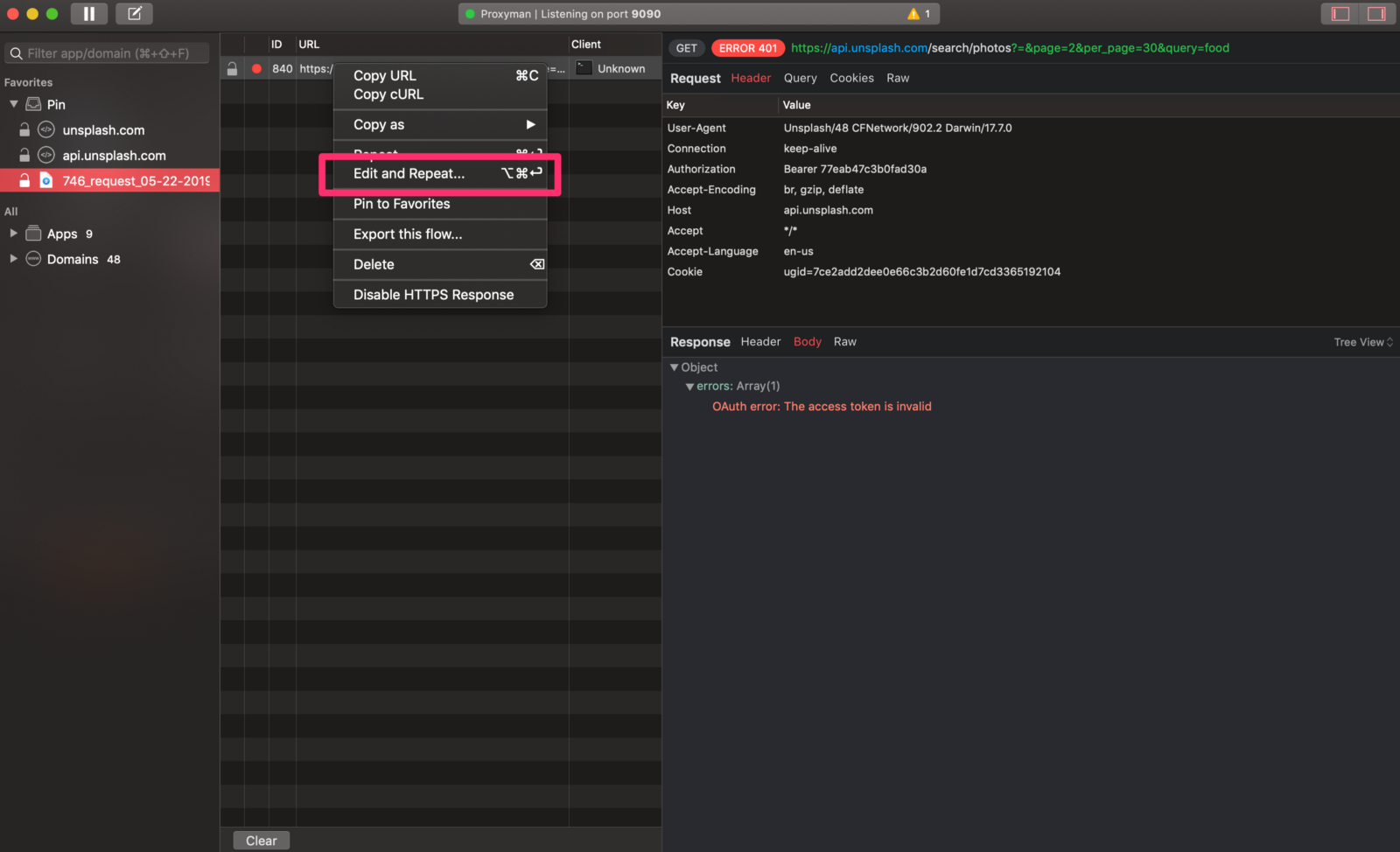The width and height of the screenshot is (1400, 852).
Task: Toggle the right detail panel icon
Action: pyautogui.click(x=1376, y=14)
